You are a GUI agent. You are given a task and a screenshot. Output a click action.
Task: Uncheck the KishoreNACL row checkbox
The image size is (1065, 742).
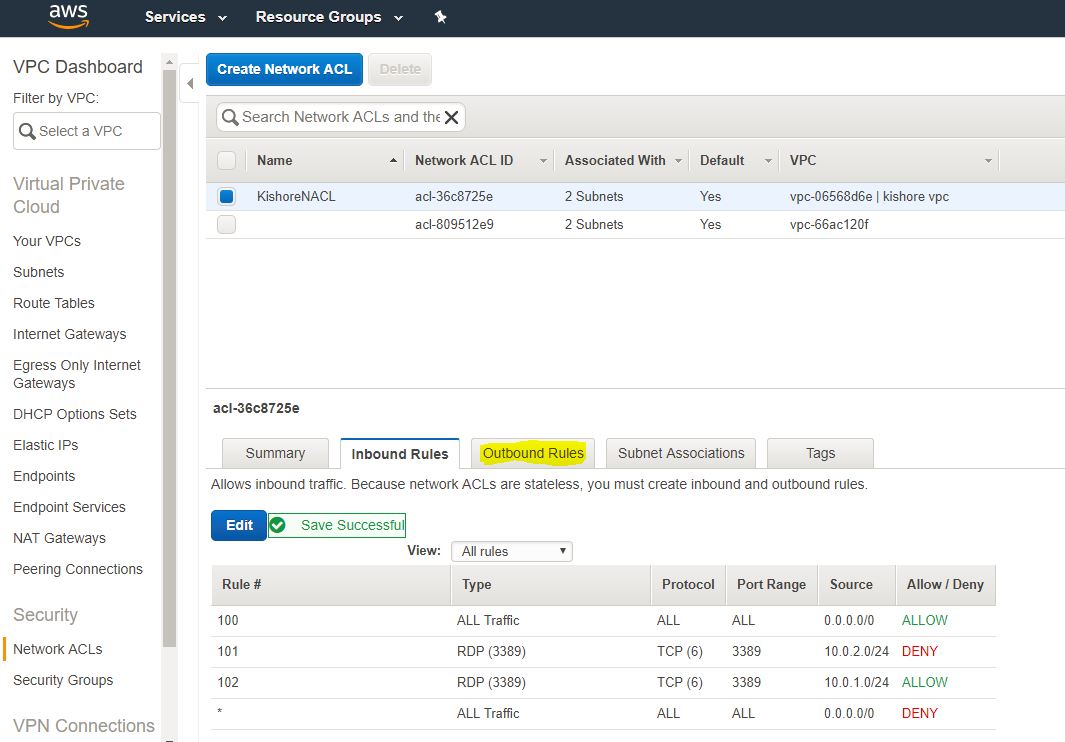(226, 197)
